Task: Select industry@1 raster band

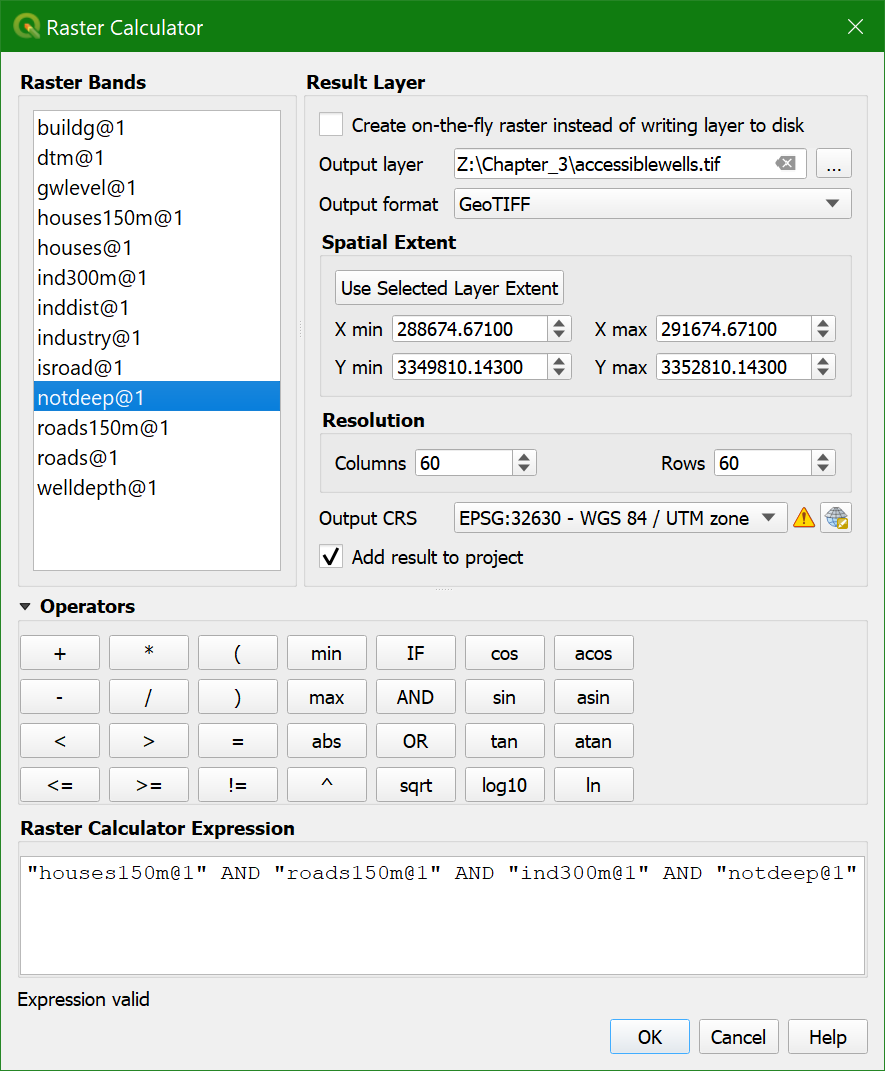Action: [157, 338]
